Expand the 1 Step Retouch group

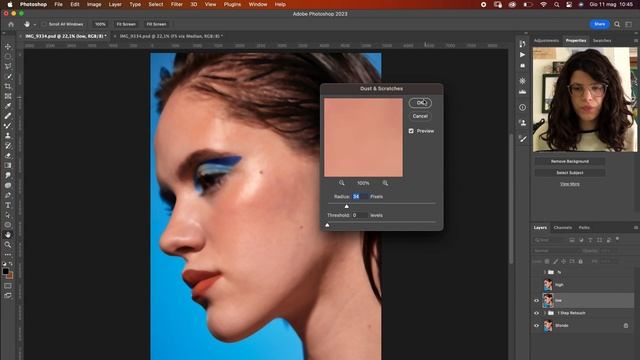[x=544, y=313]
